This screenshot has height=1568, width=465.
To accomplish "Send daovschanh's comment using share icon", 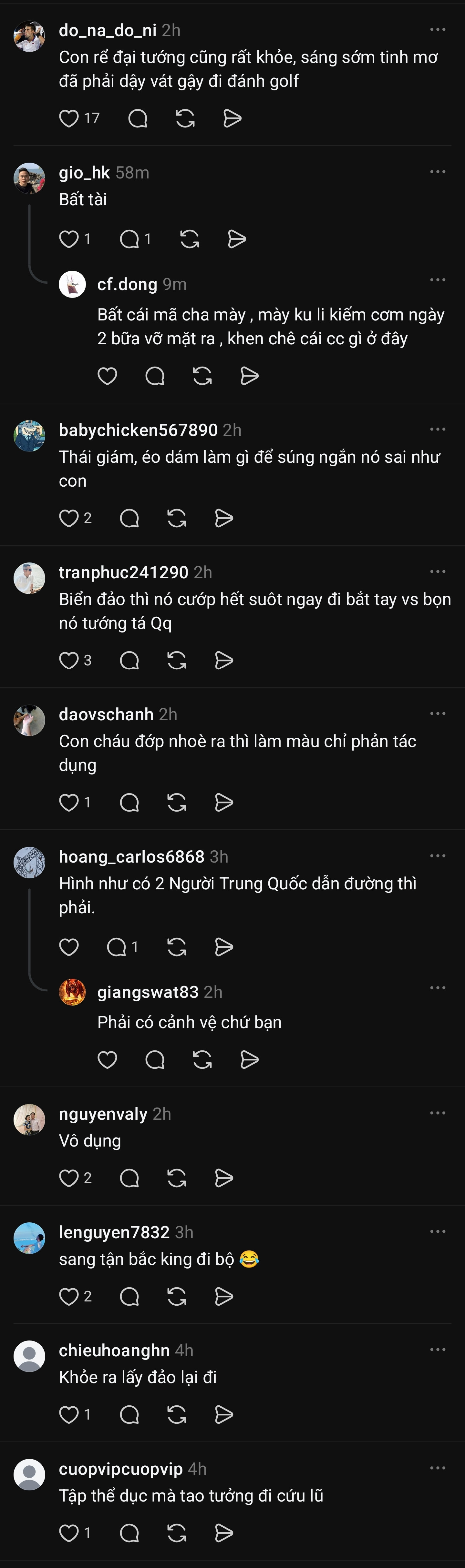I will pyautogui.click(x=224, y=803).
